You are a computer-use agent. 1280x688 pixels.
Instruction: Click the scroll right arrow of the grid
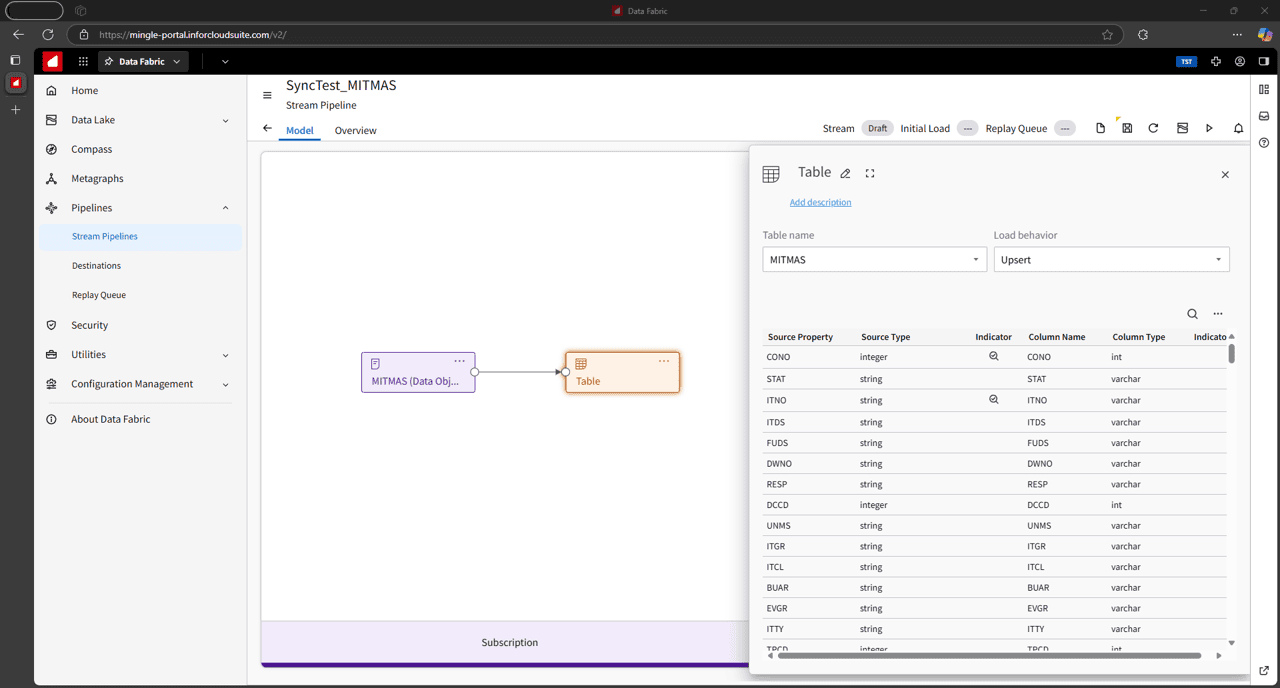[x=1218, y=656]
